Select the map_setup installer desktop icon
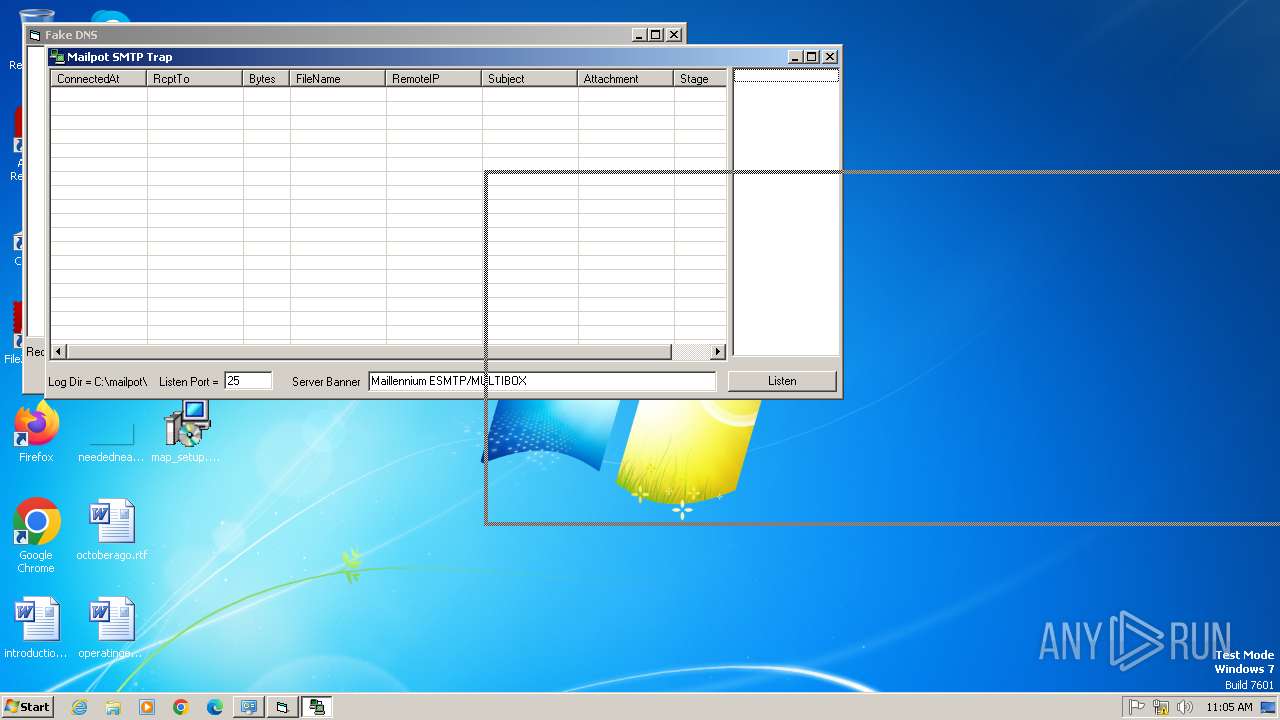The image size is (1280, 720). [x=186, y=432]
